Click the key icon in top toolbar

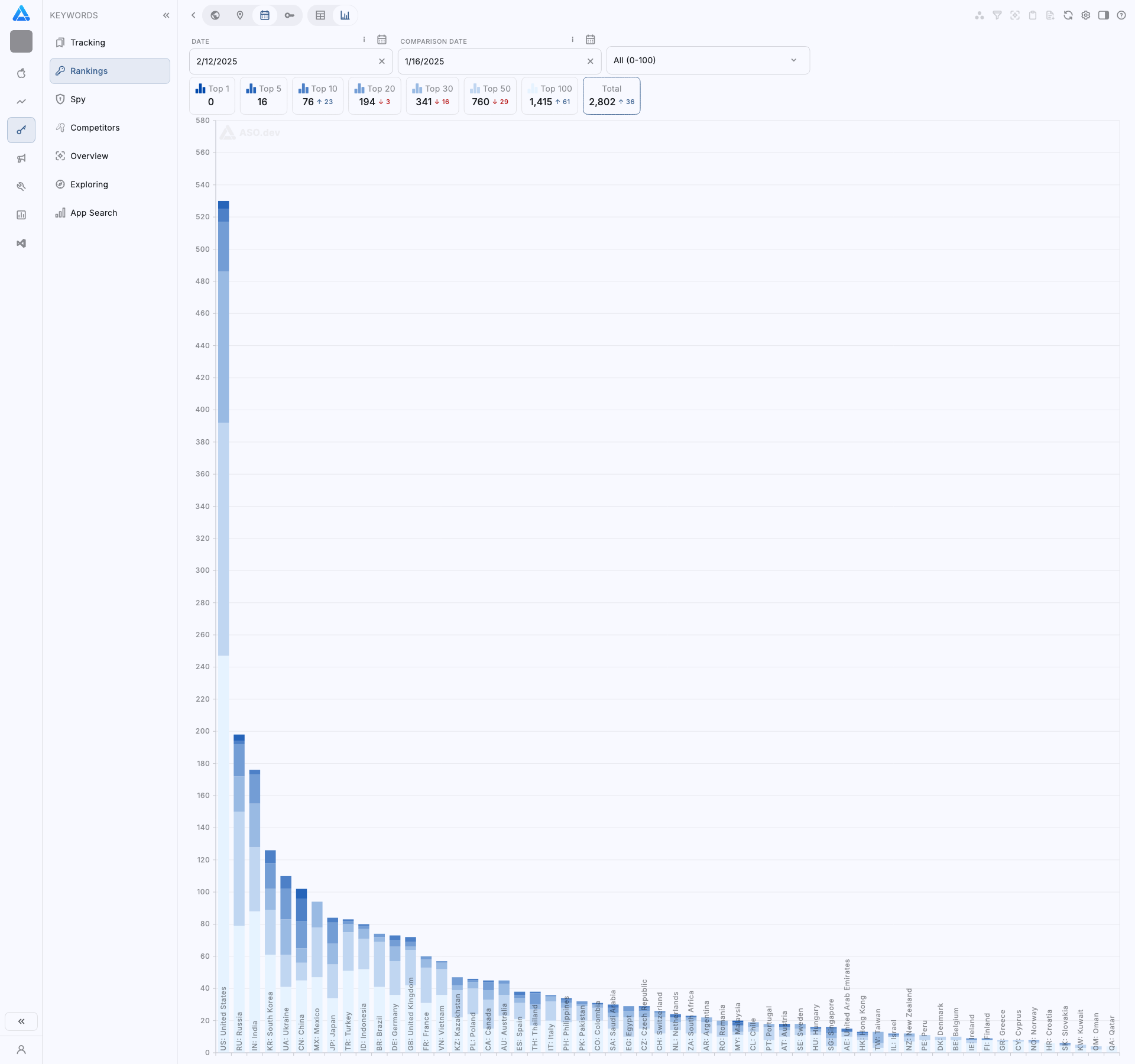click(289, 15)
